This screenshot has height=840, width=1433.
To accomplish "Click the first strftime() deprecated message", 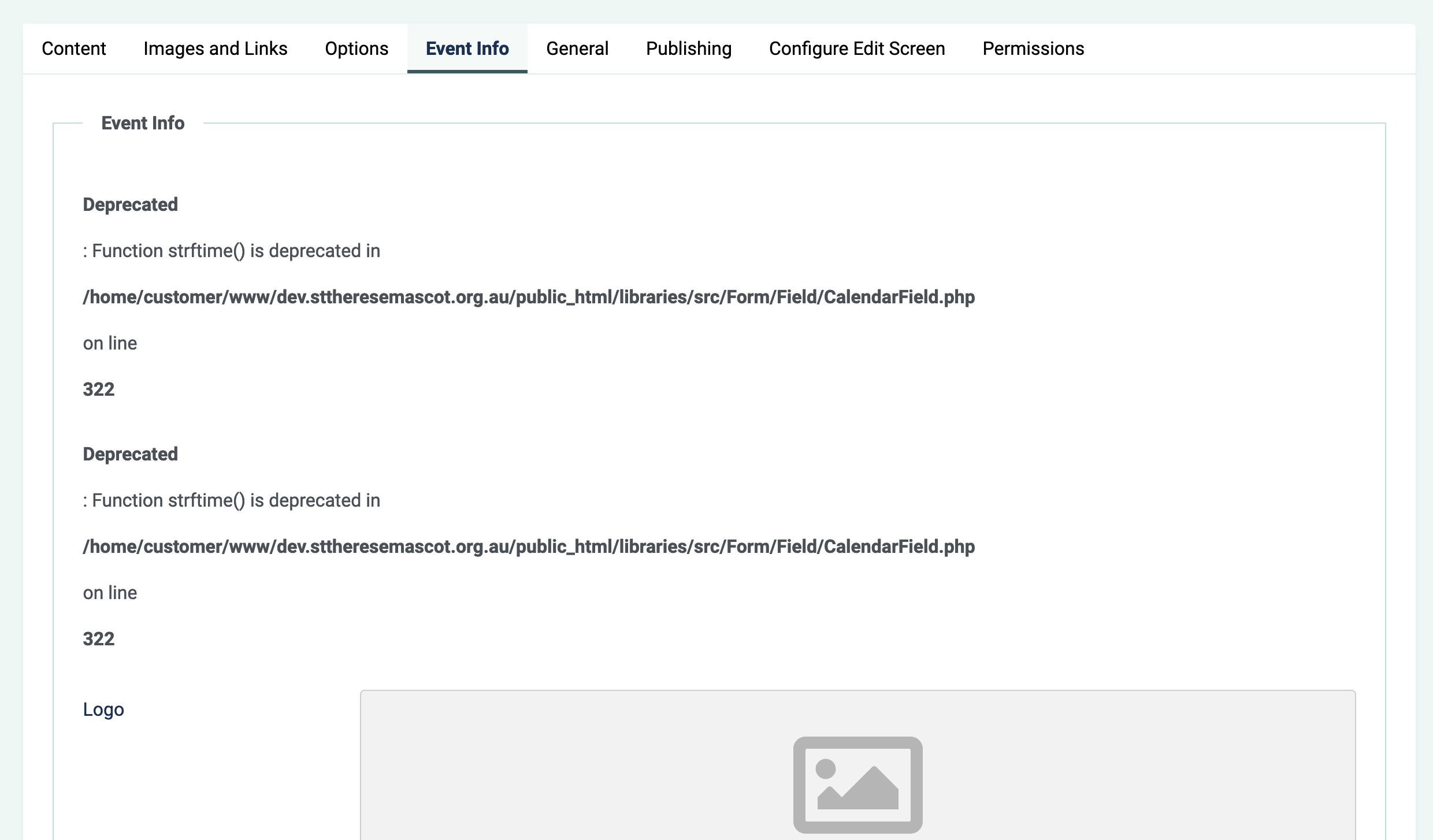I will pyautogui.click(x=231, y=251).
